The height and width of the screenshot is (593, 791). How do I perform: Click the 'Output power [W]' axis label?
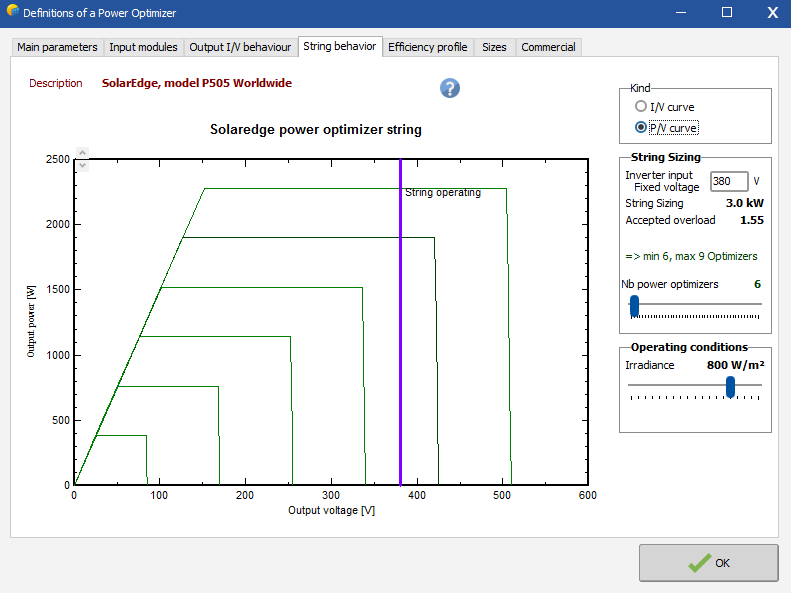pos(31,321)
